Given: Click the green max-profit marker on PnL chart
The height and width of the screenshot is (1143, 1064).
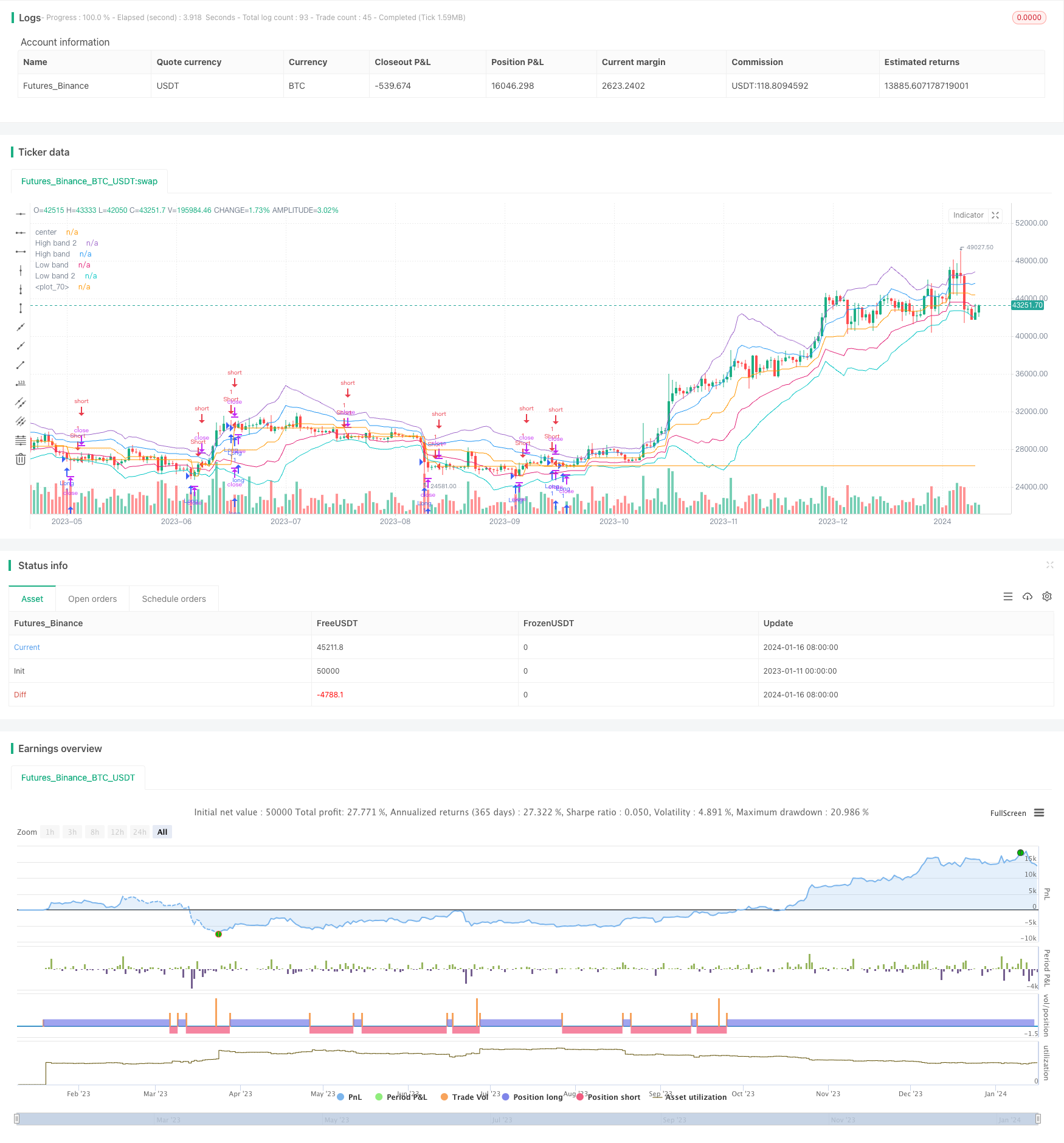Looking at the screenshot, I should coord(1021,852).
